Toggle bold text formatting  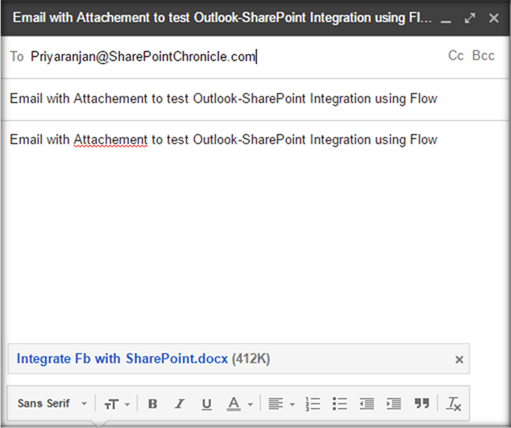(152, 404)
